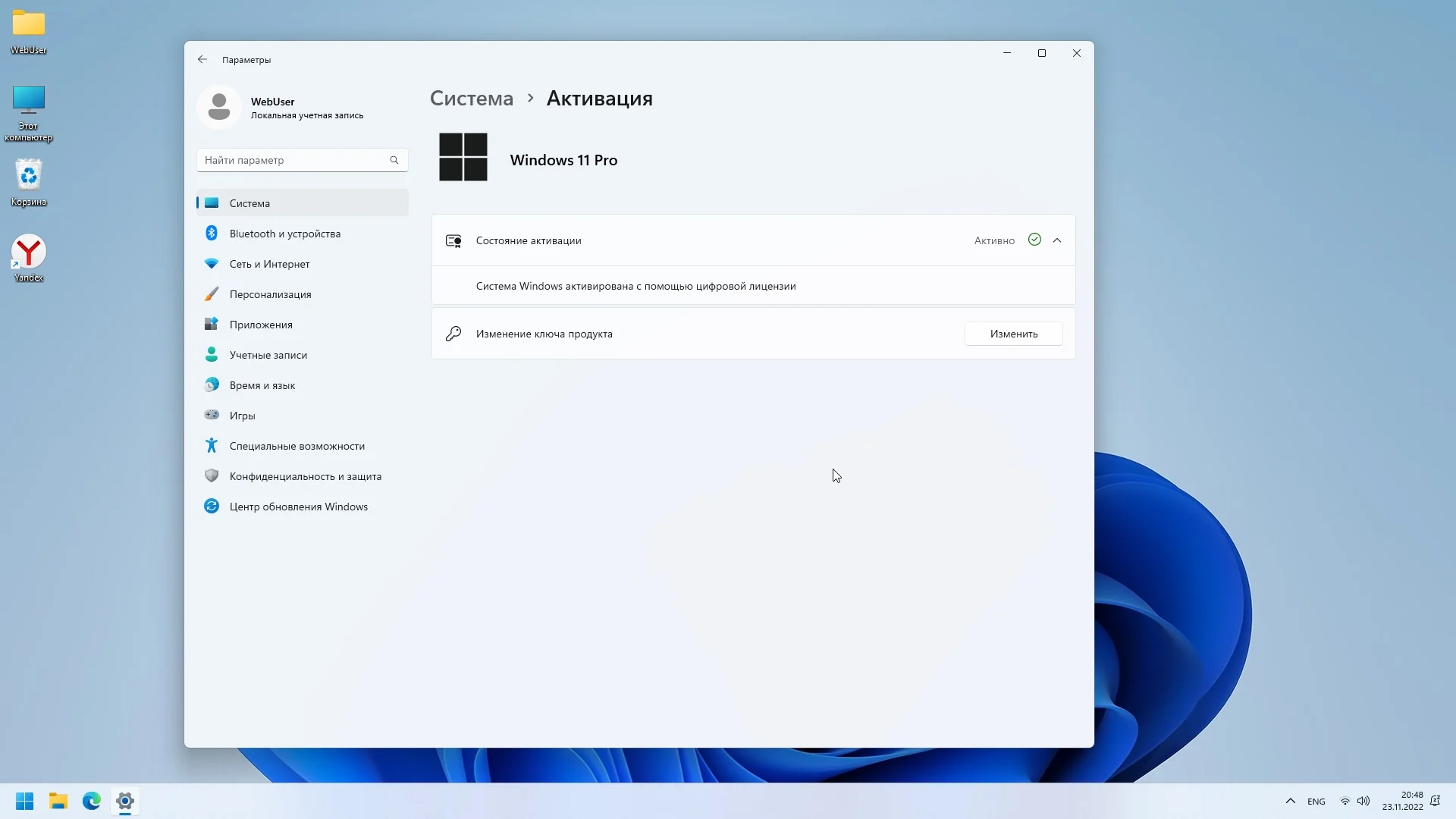Click the Система breadcrumb link
1456x819 pixels.
pos(471,99)
